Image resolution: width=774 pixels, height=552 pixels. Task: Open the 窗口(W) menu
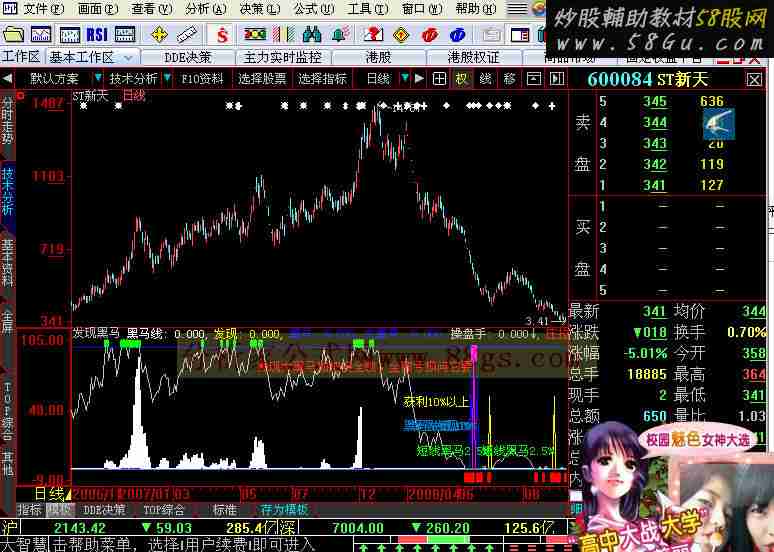(x=422, y=8)
